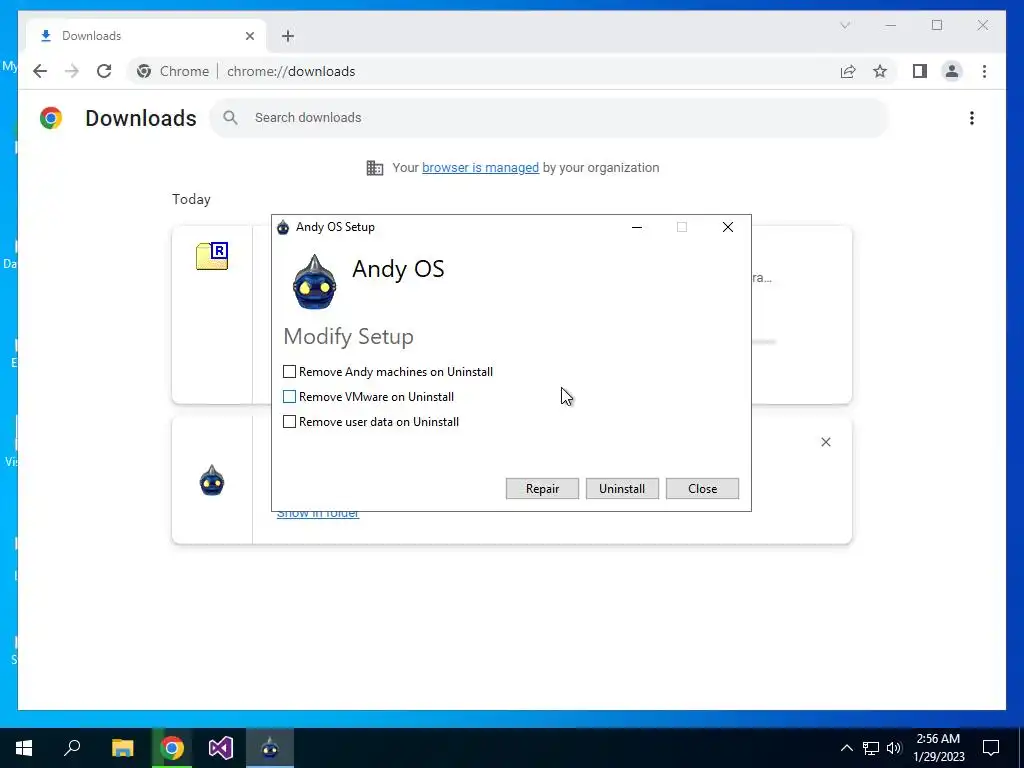This screenshot has height=768, width=1024.
Task: Click the managed organization building icon
Action: pos(375,168)
